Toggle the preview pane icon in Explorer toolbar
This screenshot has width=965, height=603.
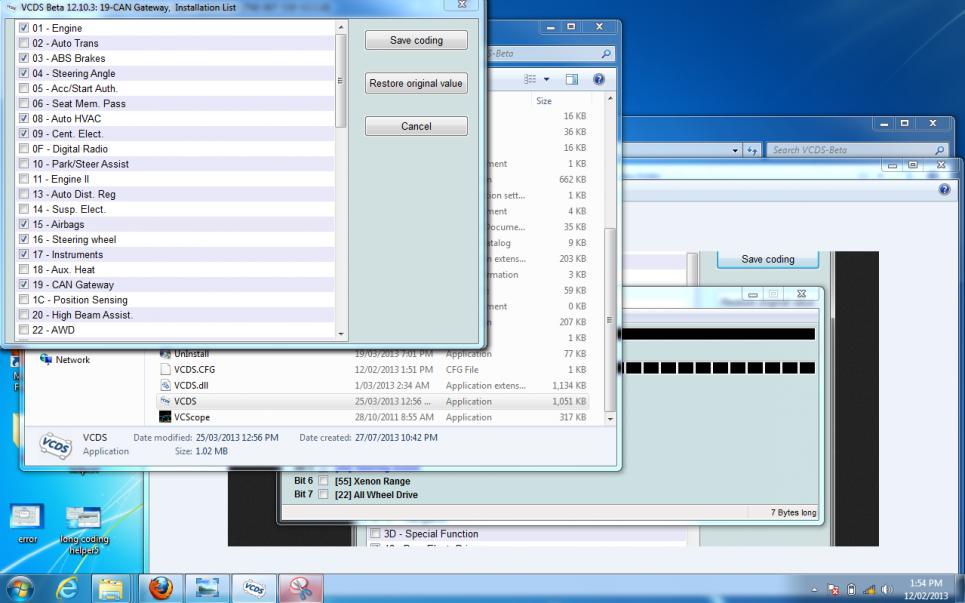[571, 79]
